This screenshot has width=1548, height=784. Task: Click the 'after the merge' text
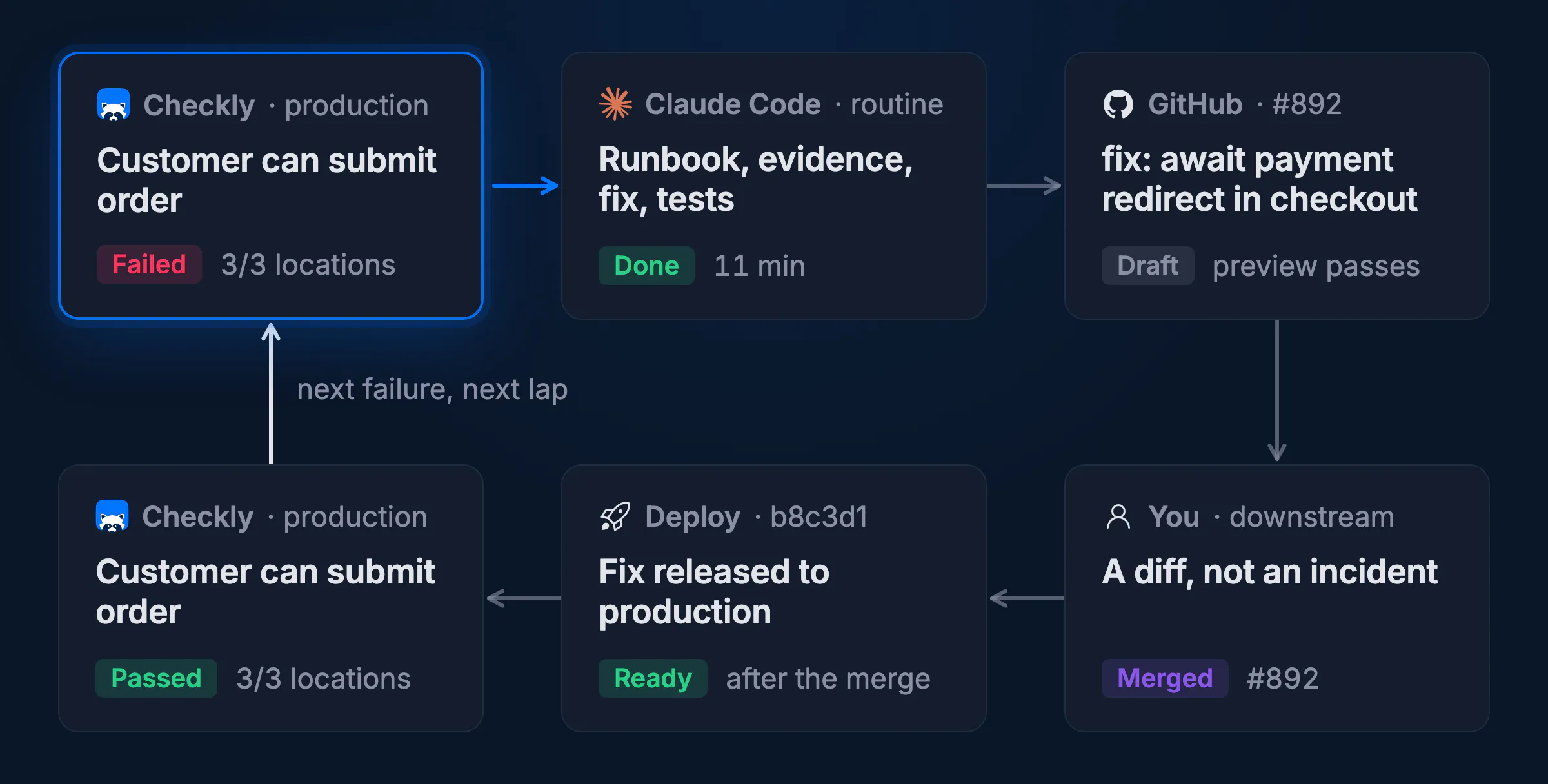[828, 679]
